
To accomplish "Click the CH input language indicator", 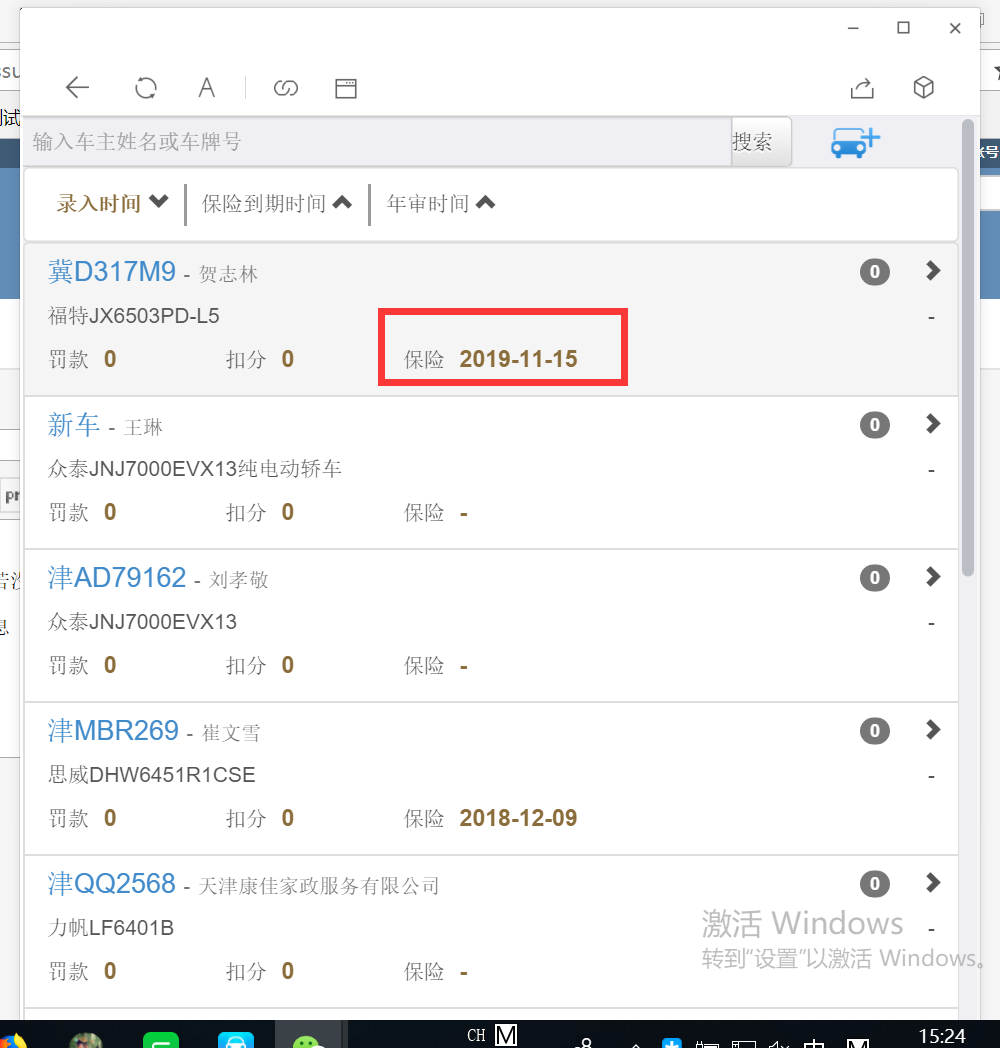I will pyautogui.click(x=476, y=1036).
